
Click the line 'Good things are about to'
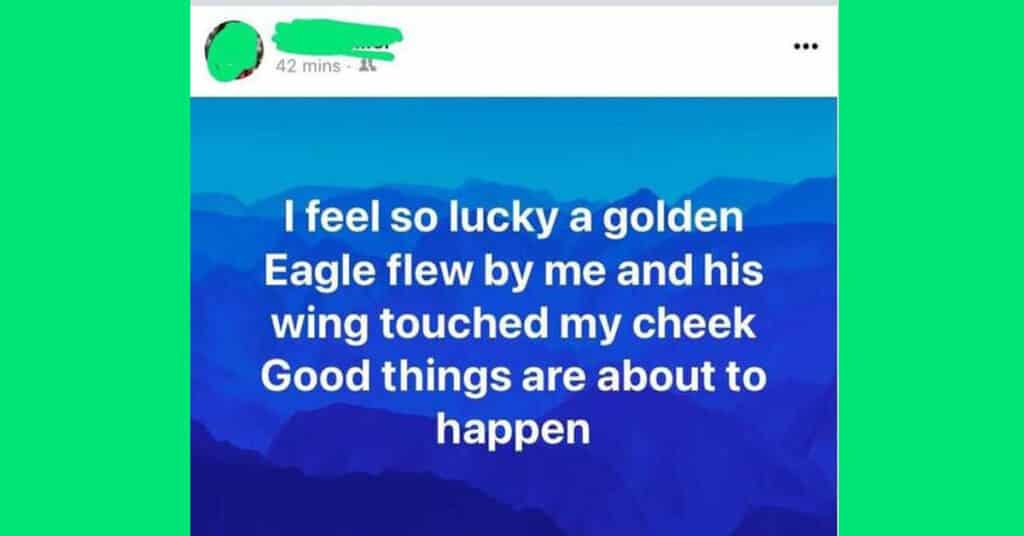click(x=513, y=376)
